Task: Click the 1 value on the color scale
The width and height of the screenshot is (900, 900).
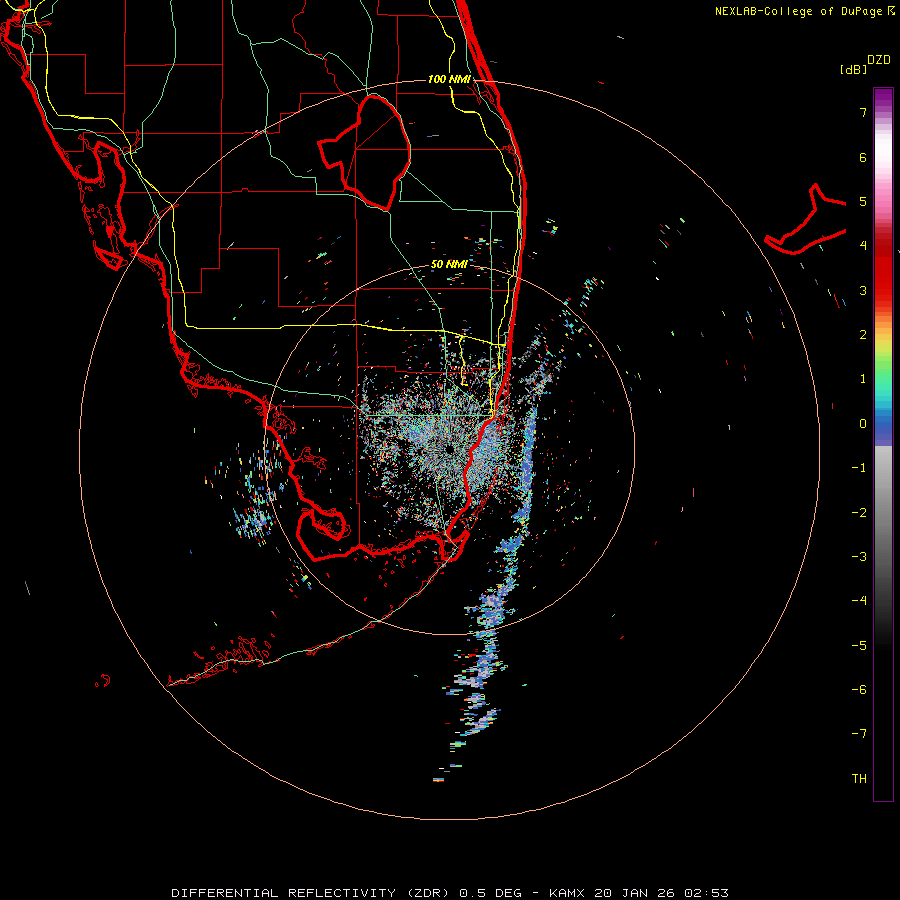Action: click(x=863, y=379)
